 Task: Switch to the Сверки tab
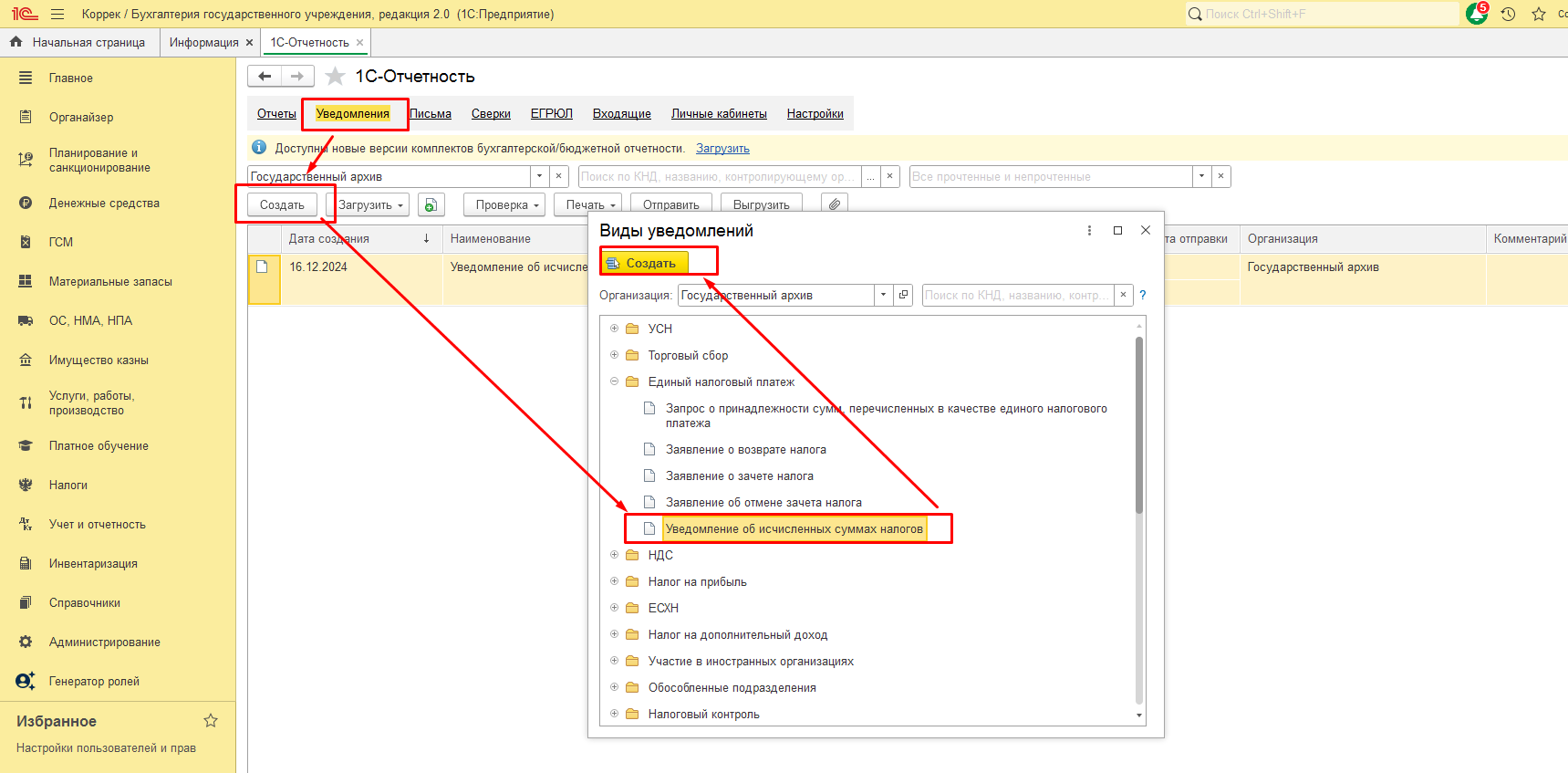(x=491, y=113)
